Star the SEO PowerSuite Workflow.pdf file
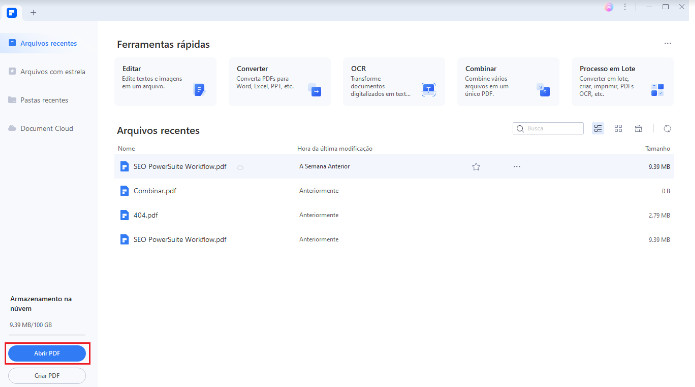Screen dimensions: 695x387 476,167
